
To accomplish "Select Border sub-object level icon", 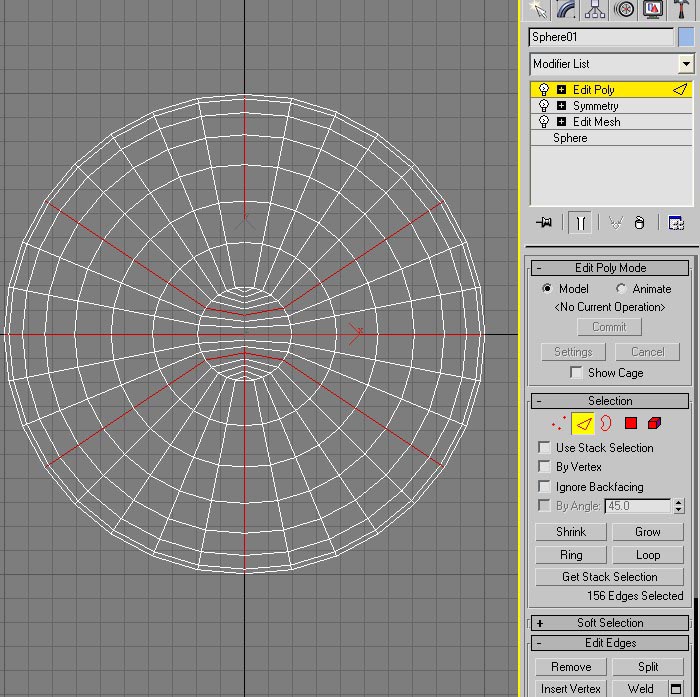I will click(606, 423).
